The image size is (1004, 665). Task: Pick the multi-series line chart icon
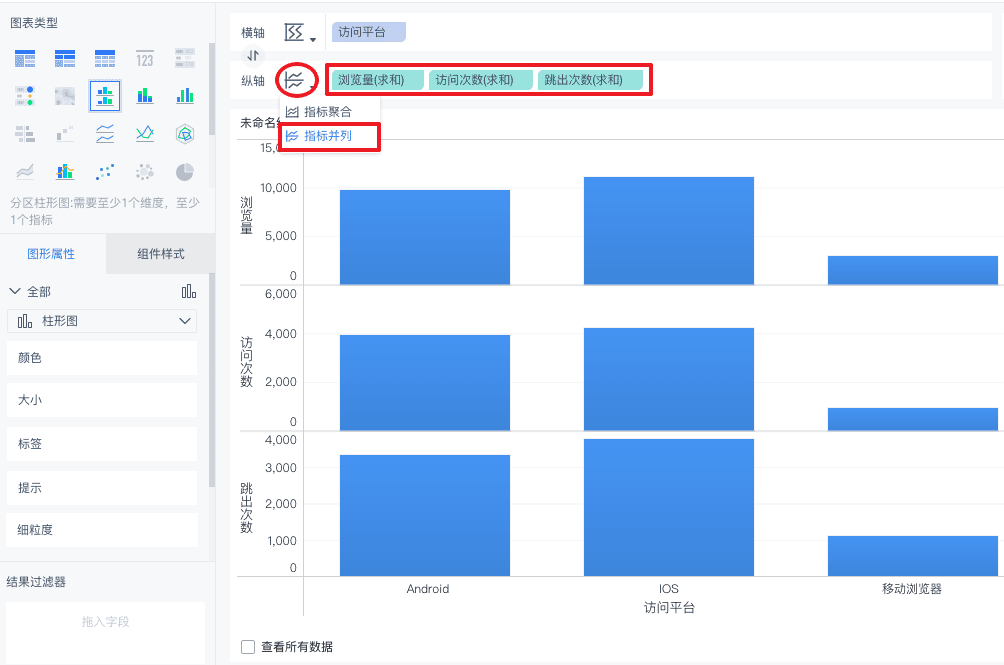click(x=145, y=134)
